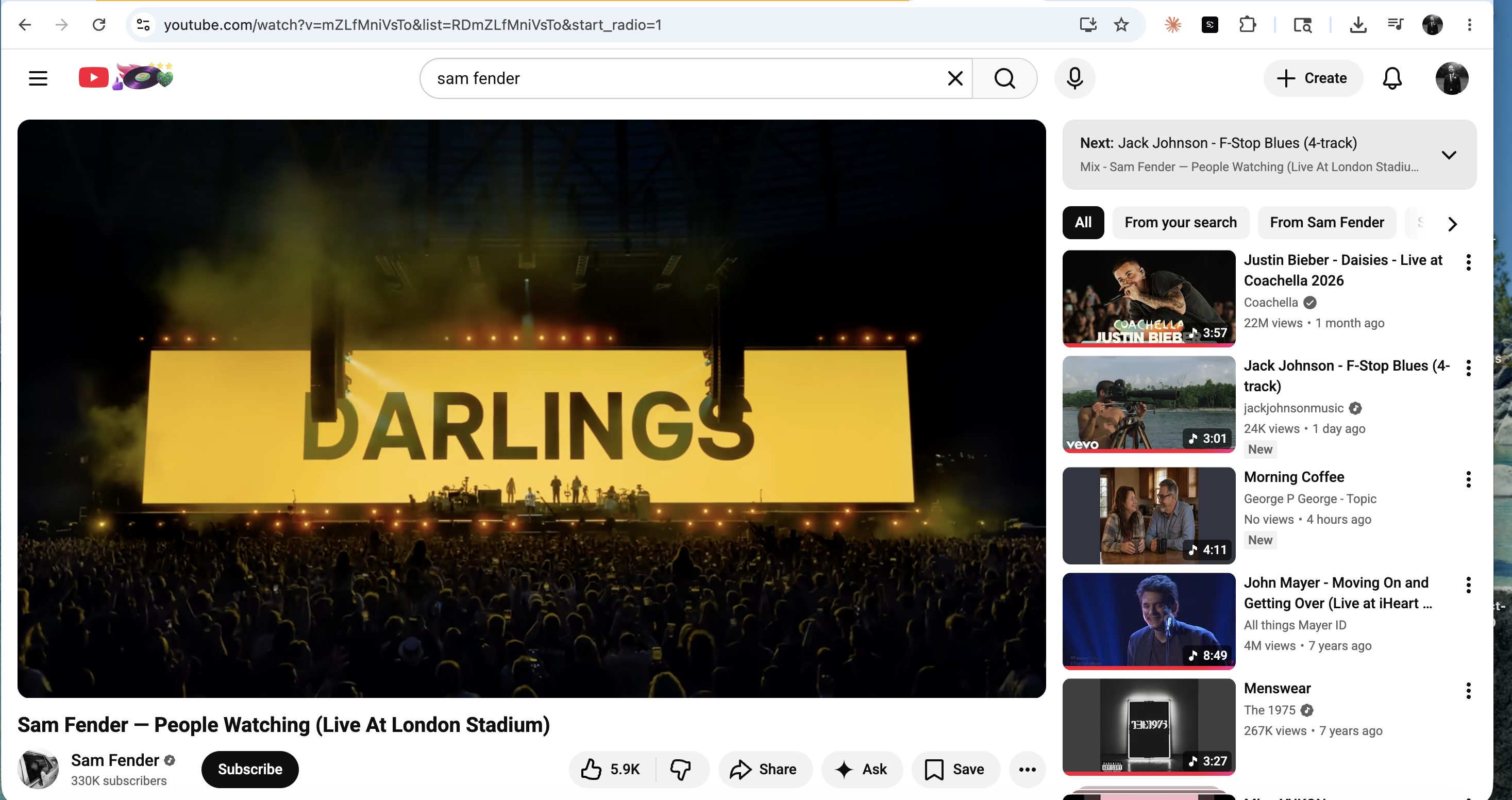Open Jack Johnson F-Stop Blues thumbnail
1512x800 pixels.
pyautogui.click(x=1149, y=404)
